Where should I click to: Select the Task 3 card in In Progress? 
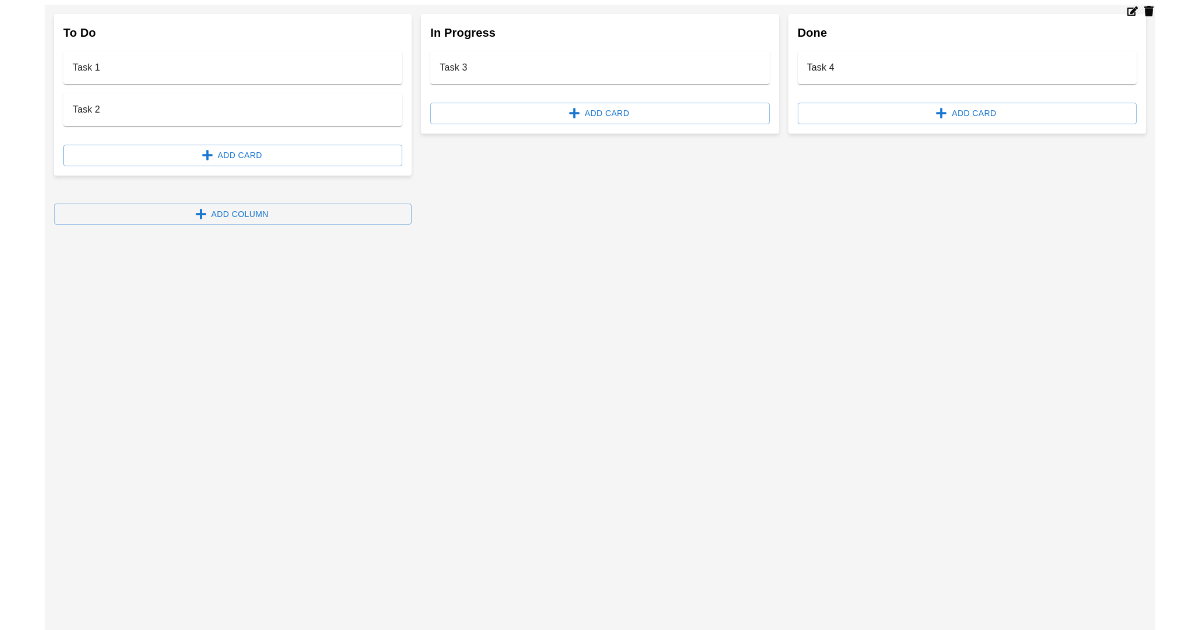point(599,67)
